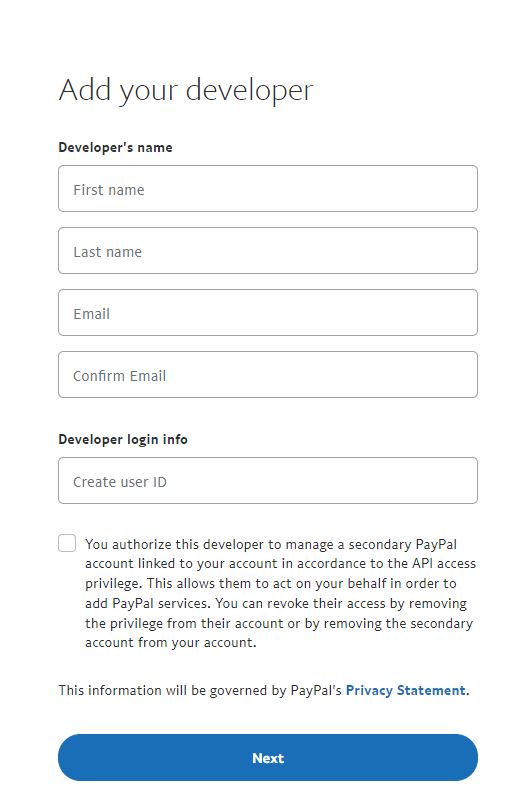Focus the Last name text box
The height and width of the screenshot is (806, 530).
pos(268,251)
